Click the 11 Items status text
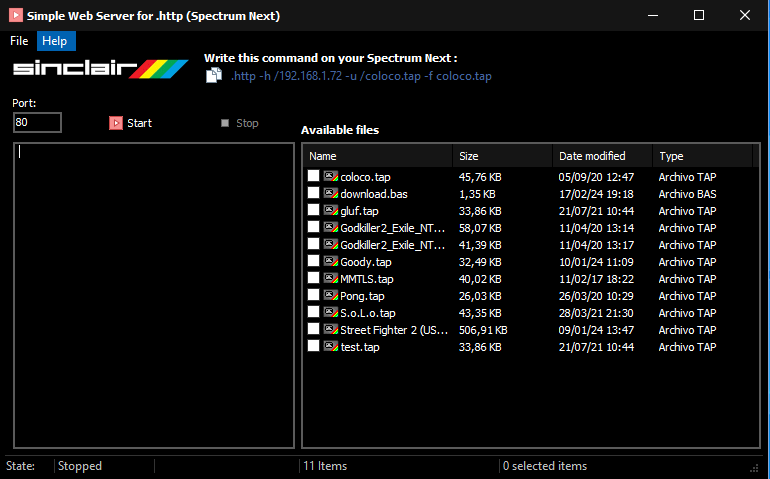770x479 pixels. (x=325, y=466)
